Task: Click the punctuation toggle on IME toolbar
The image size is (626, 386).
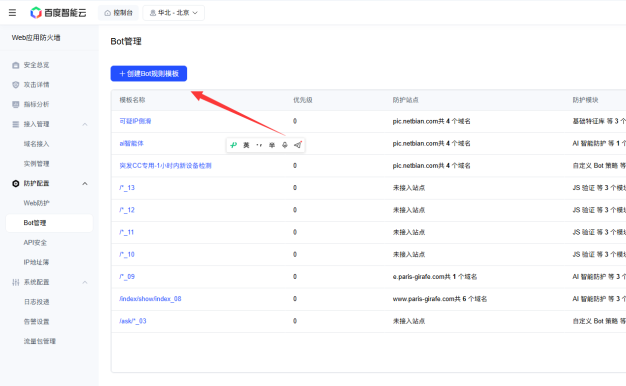Action: click(259, 145)
